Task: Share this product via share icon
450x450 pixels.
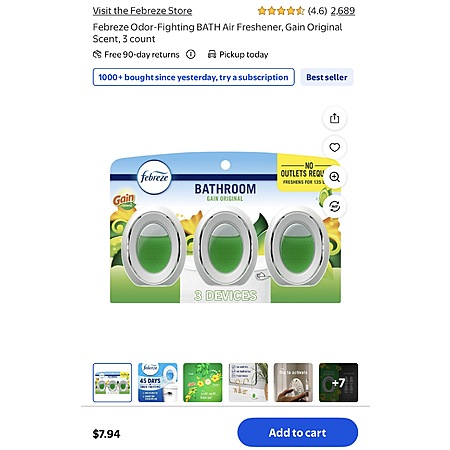Action: pyautogui.click(x=334, y=118)
